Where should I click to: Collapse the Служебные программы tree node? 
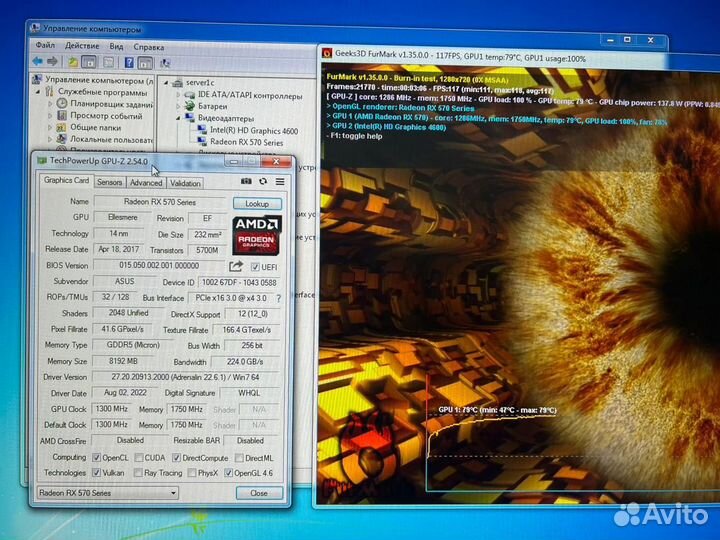(38, 92)
